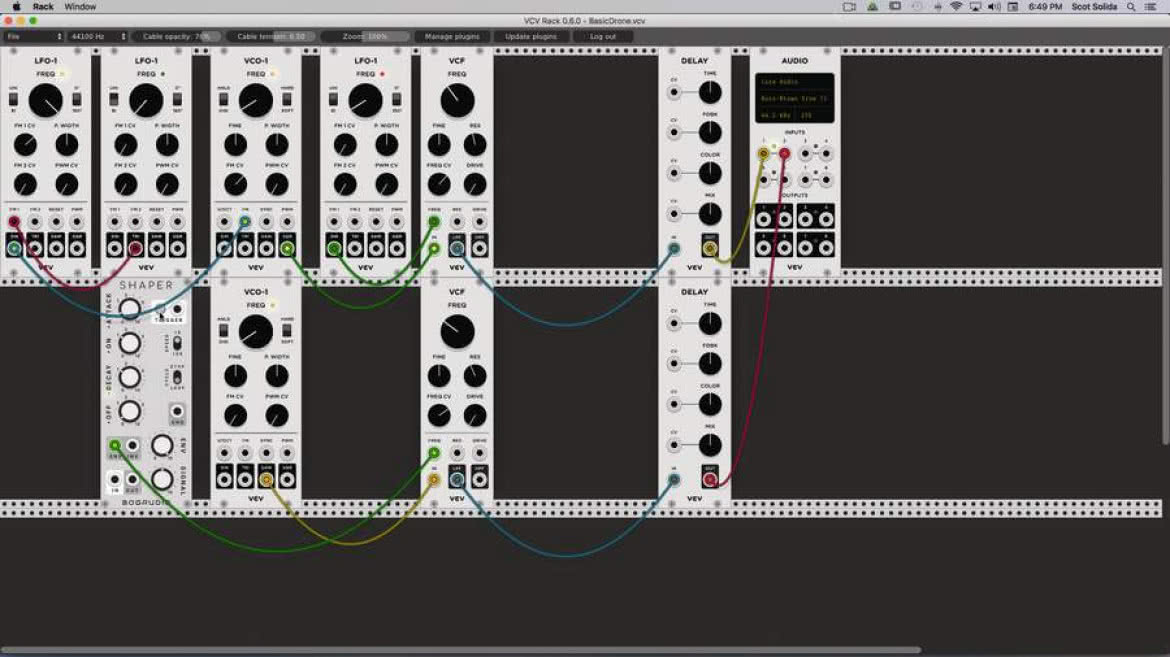Open the Window menu in the menu bar
This screenshot has height=657, width=1170.
[x=80, y=7]
